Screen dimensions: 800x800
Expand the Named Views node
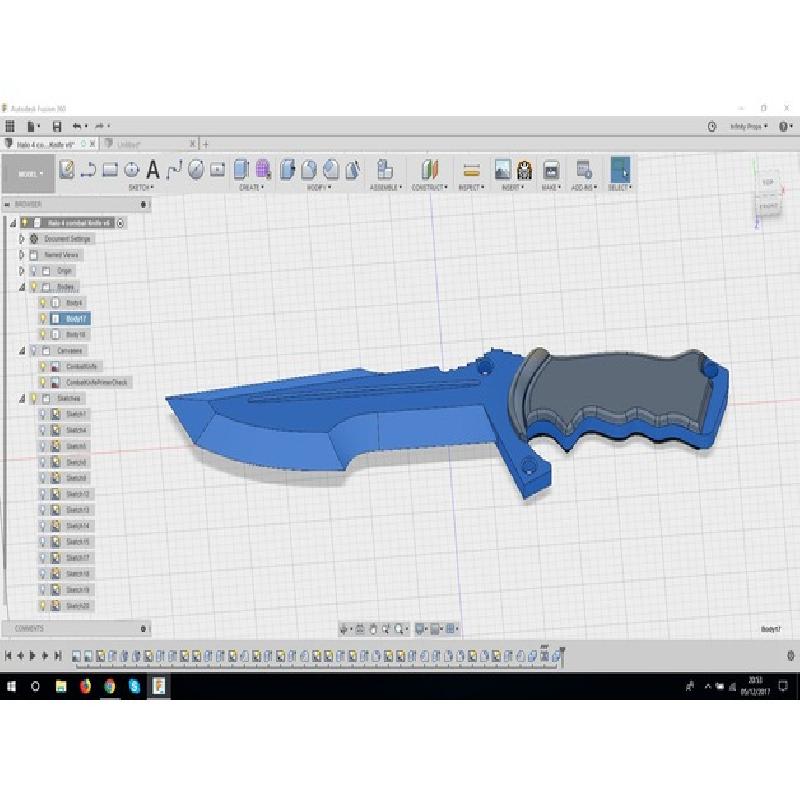(x=21, y=255)
